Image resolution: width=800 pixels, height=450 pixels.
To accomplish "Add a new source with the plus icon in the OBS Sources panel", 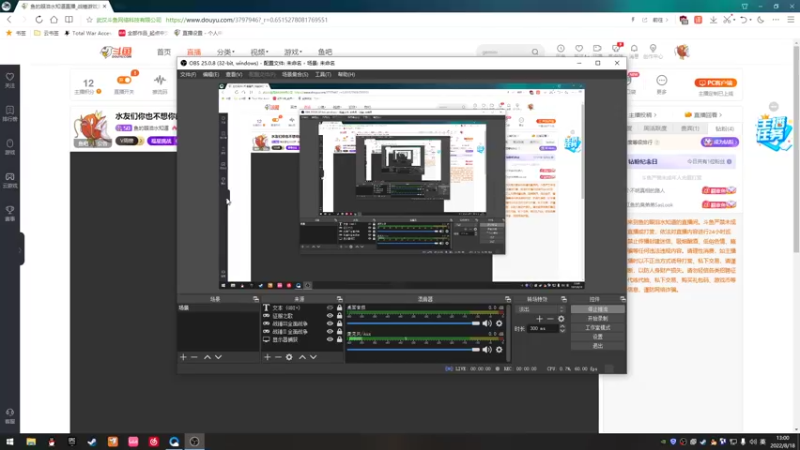I will coord(267,357).
